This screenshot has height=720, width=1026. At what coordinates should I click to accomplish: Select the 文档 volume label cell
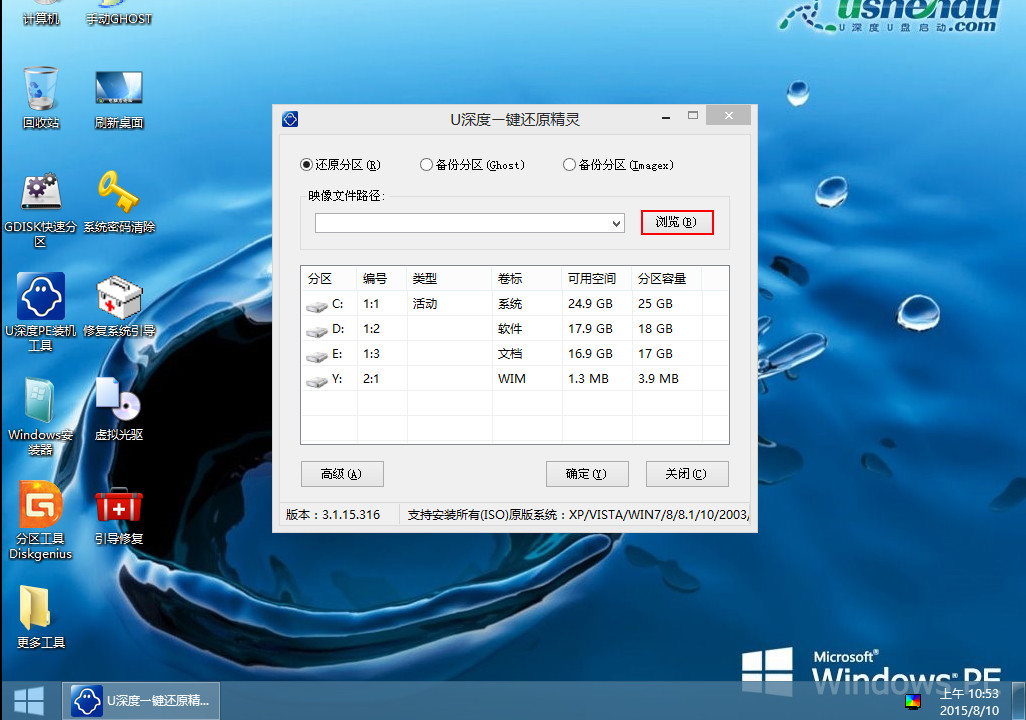(510, 354)
